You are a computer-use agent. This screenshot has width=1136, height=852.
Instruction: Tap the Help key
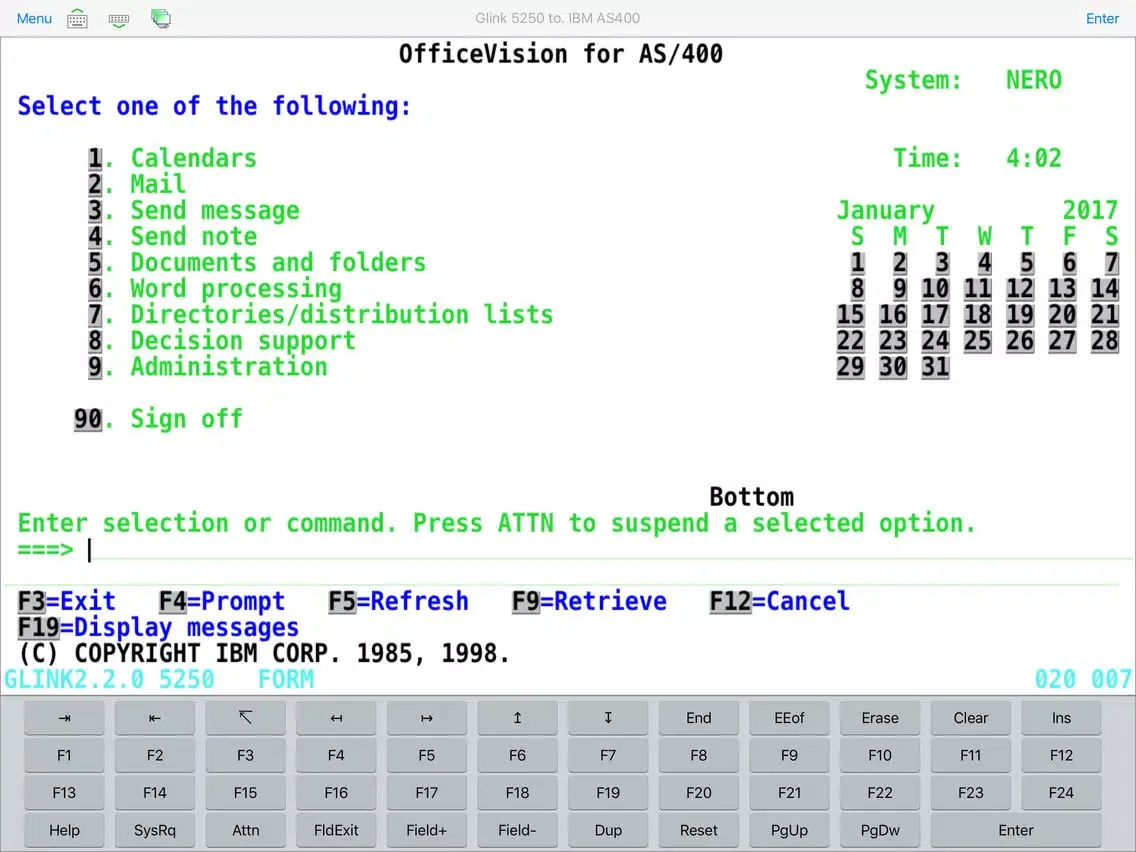click(64, 831)
